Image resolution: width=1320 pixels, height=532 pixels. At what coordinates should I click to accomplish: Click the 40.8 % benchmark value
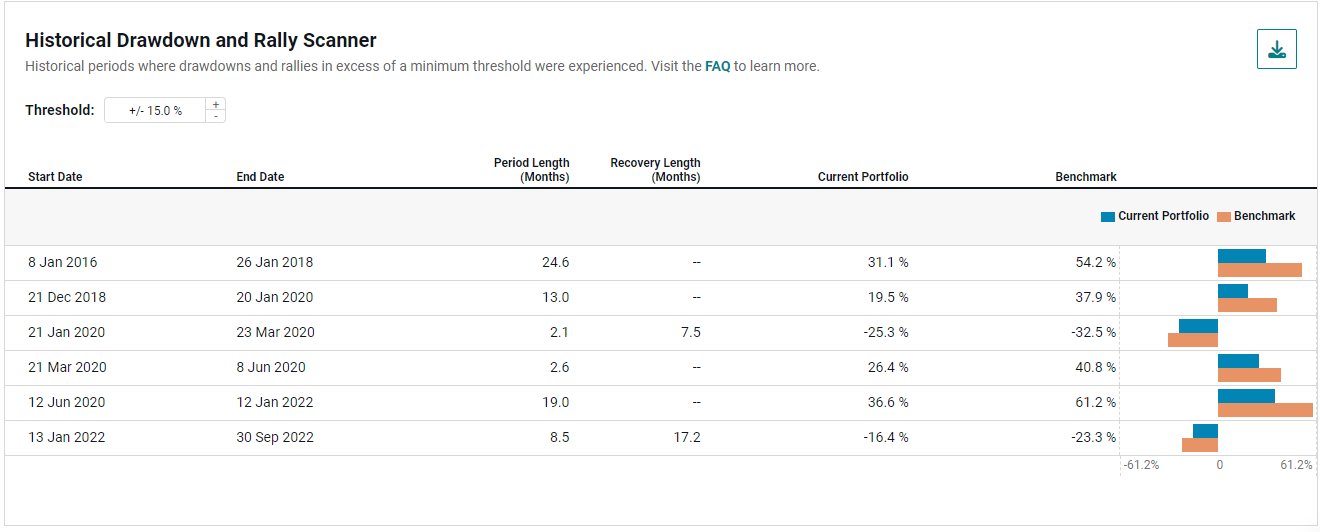coord(1095,367)
